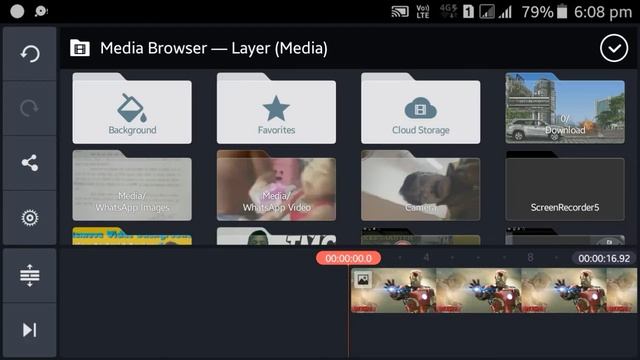
Task: Click the timeline ruler mark 4
Action: (x=427, y=257)
